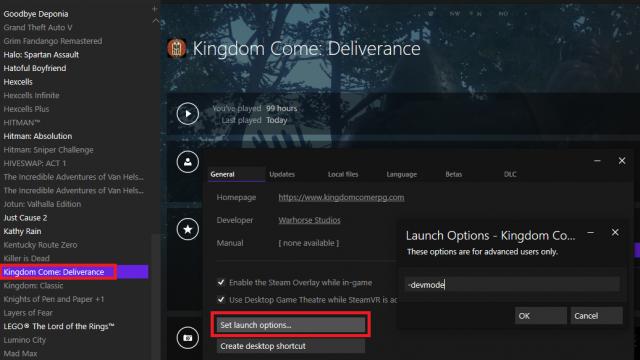Toggle Use Desktop Game Theatre checkbox
The image size is (640, 360).
pos(221,299)
